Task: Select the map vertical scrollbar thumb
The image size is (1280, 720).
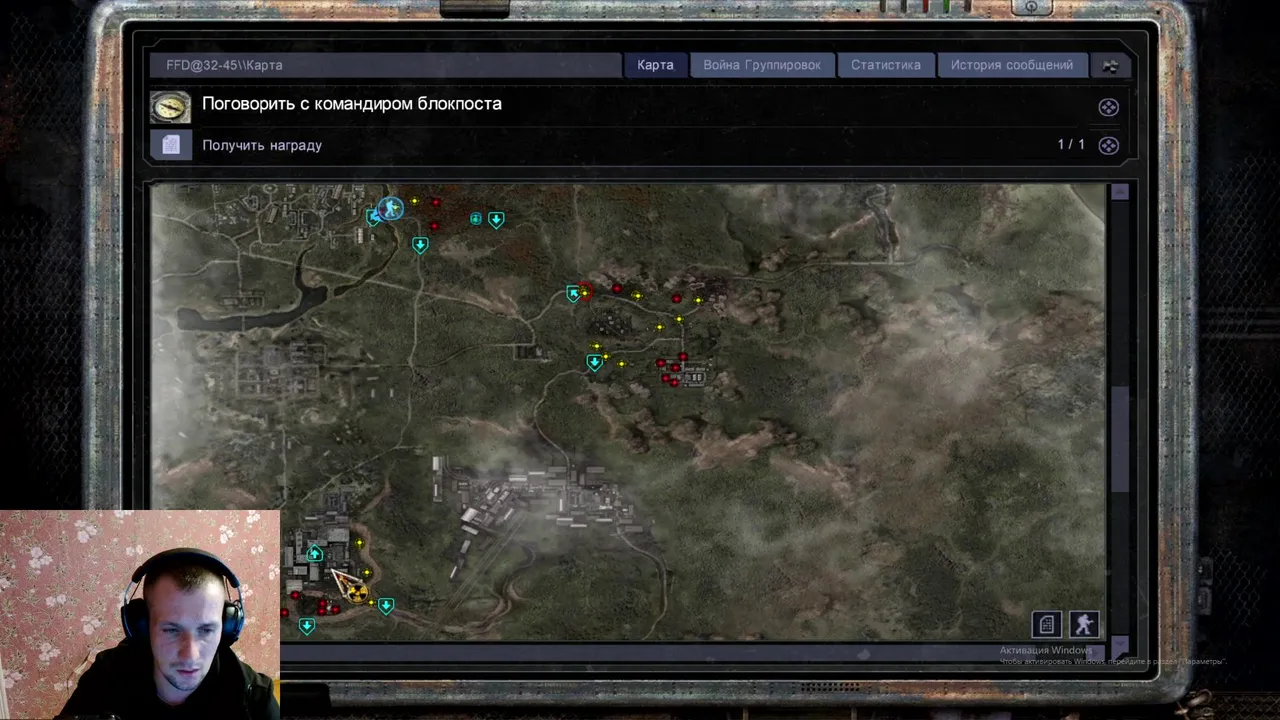Action: point(1119,440)
